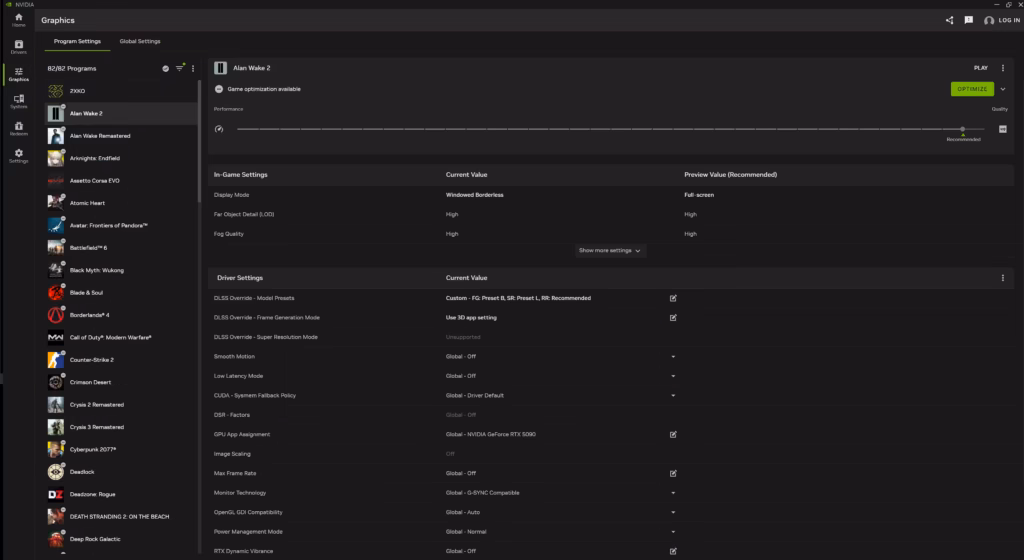Open the Home page in sidebar
Image resolution: width=1024 pixels, height=560 pixels.
click(18, 20)
